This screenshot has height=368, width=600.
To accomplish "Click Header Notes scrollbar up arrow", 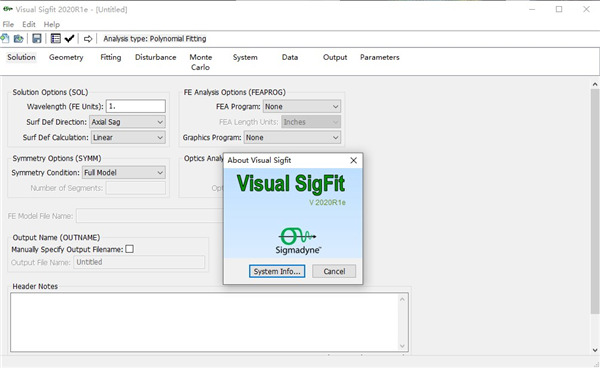I will coord(403,299).
